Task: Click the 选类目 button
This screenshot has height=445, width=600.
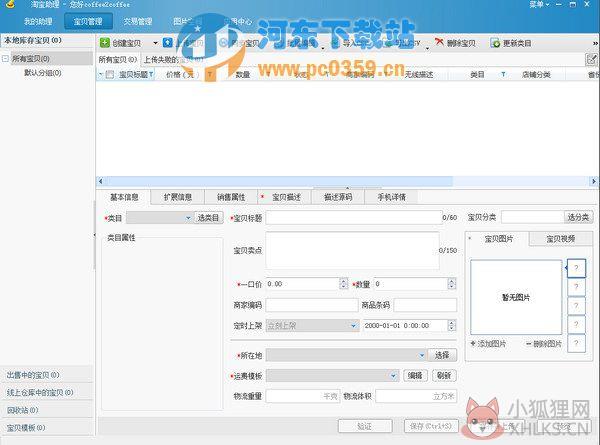Action: tap(209, 218)
